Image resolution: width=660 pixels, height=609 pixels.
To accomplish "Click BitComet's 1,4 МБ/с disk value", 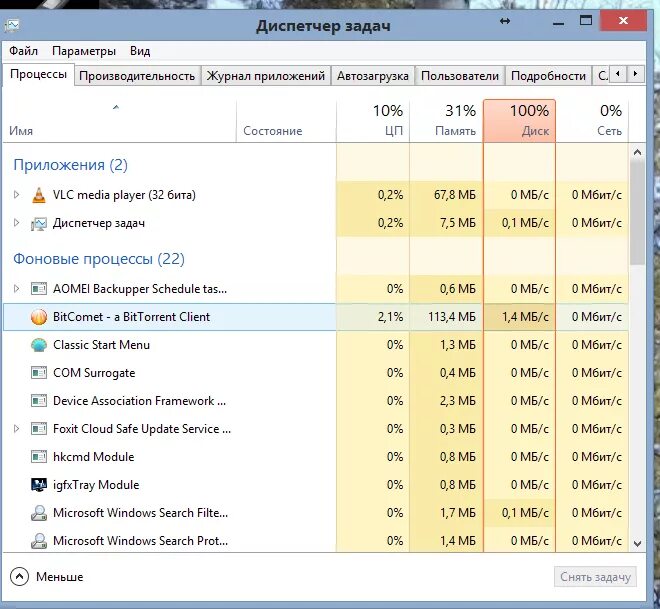I will 525,317.
